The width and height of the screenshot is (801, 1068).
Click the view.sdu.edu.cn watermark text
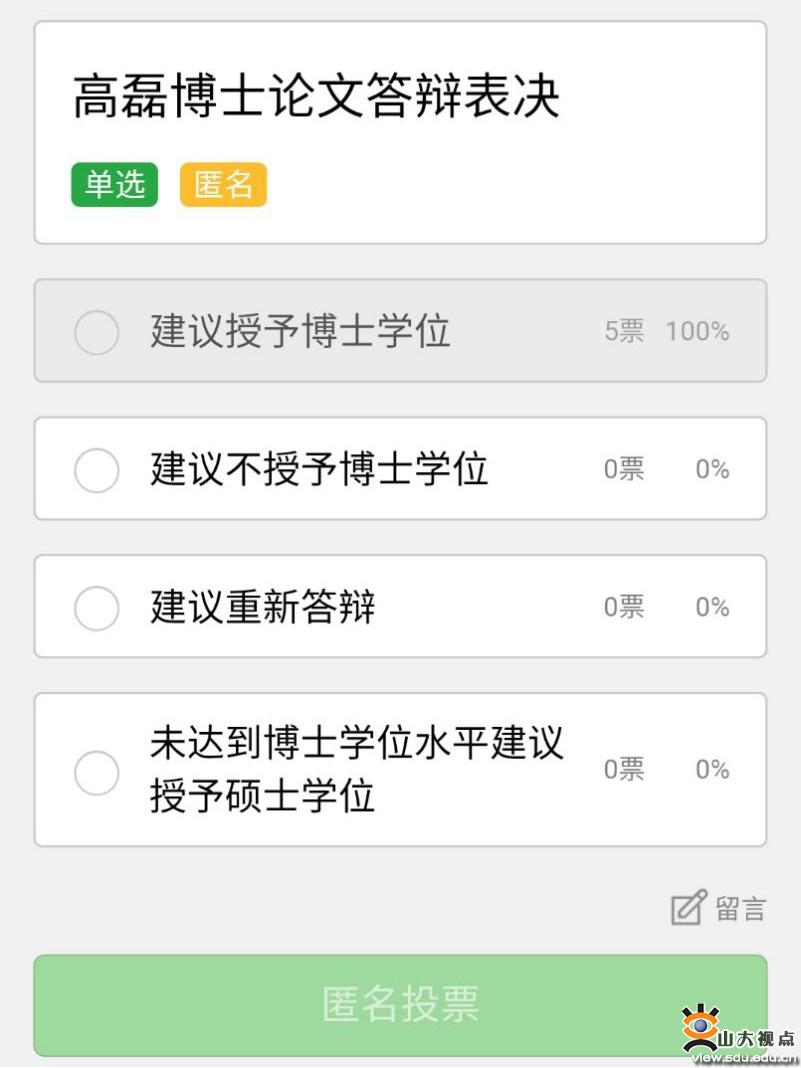pyautogui.click(x=744, y=1058)
